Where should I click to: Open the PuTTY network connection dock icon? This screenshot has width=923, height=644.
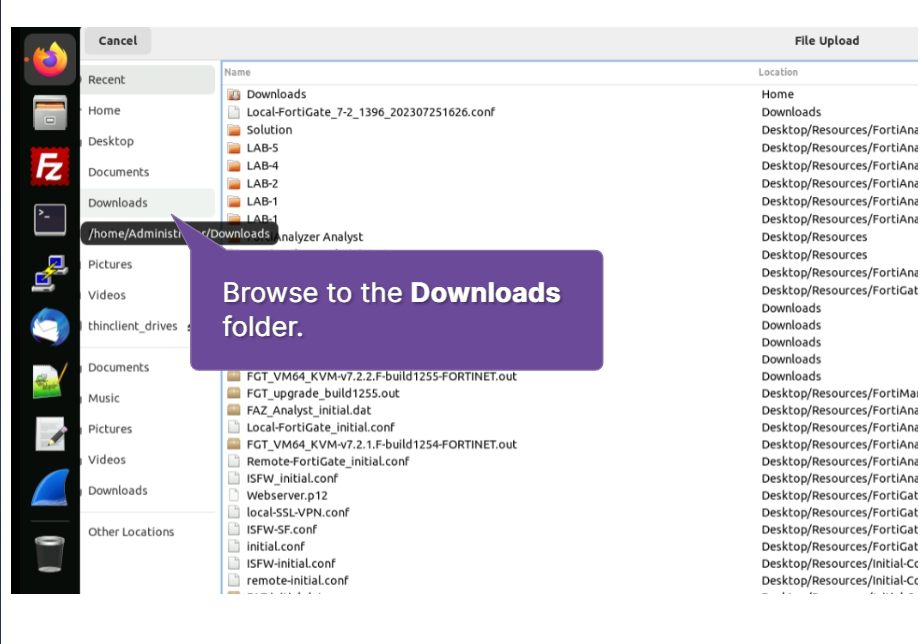(x=50, y=273)
